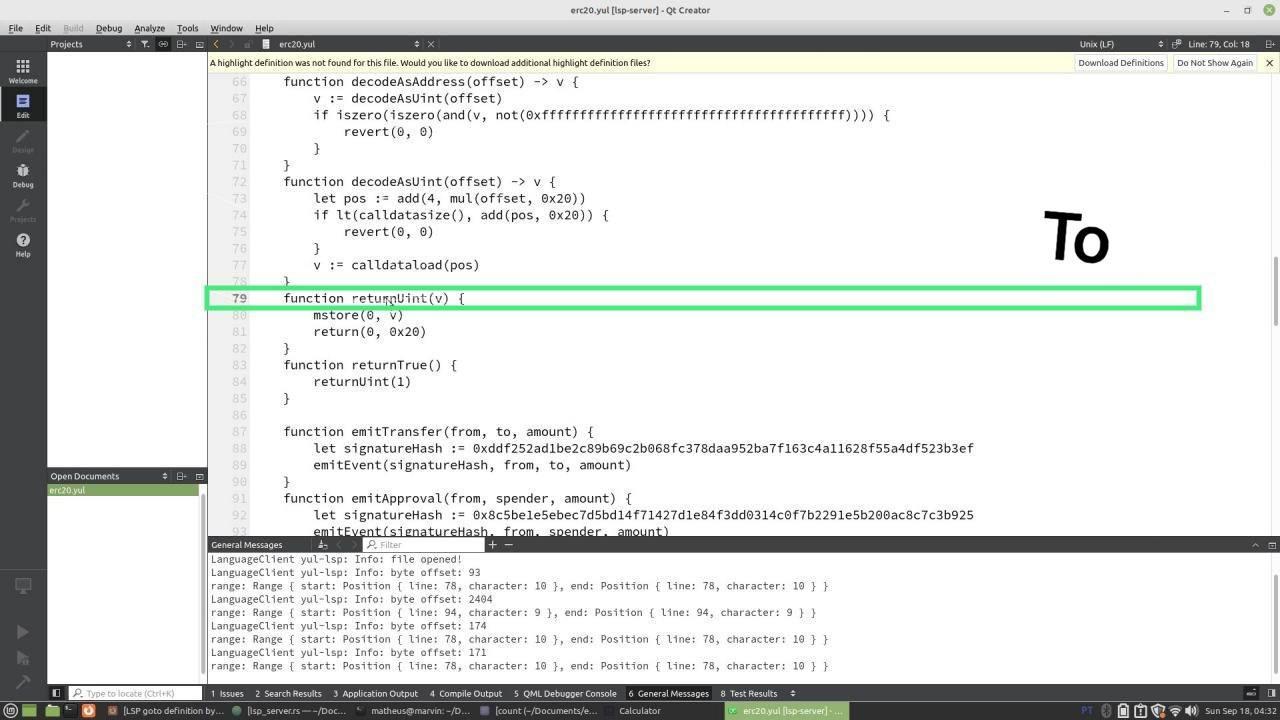Viewport: 1280px width, 720px height.
Task: Select erc20.yul in Open Documents list
Action: coord(123,490)
